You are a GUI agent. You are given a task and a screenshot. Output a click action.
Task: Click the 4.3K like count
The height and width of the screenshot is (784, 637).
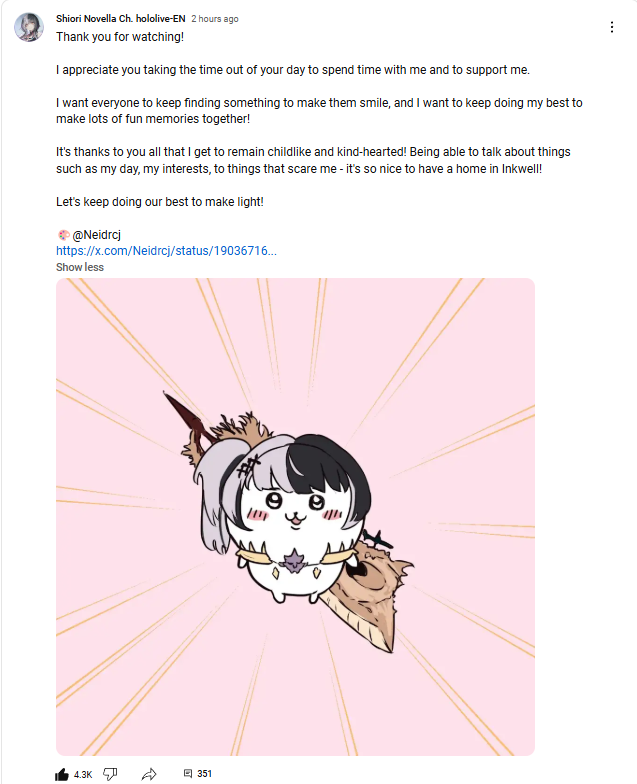(83, 774)
